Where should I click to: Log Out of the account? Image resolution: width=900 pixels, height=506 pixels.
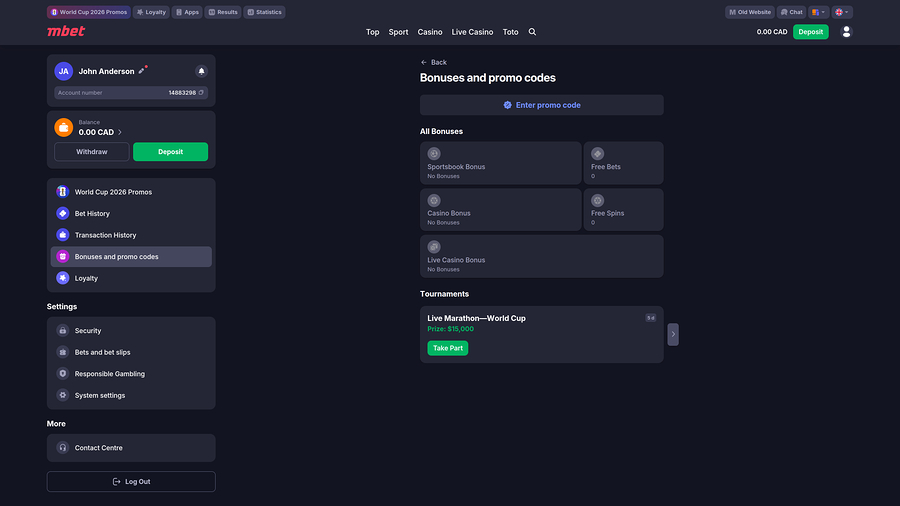pos(131,482)
